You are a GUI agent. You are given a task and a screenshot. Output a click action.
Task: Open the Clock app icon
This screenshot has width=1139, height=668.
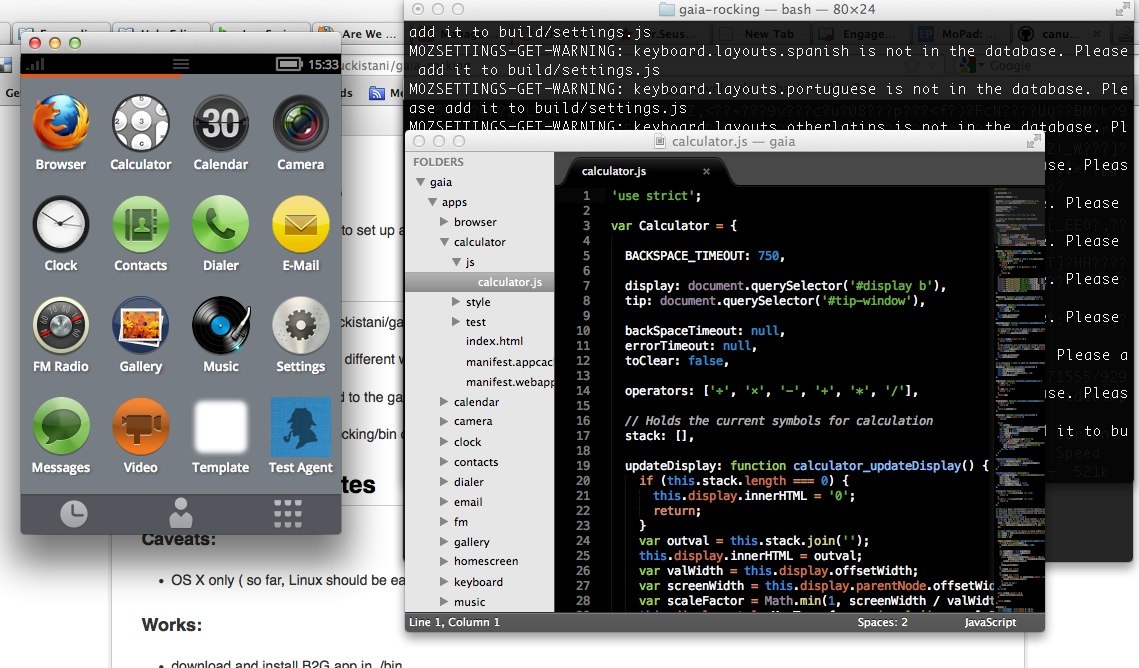point(61,224)
